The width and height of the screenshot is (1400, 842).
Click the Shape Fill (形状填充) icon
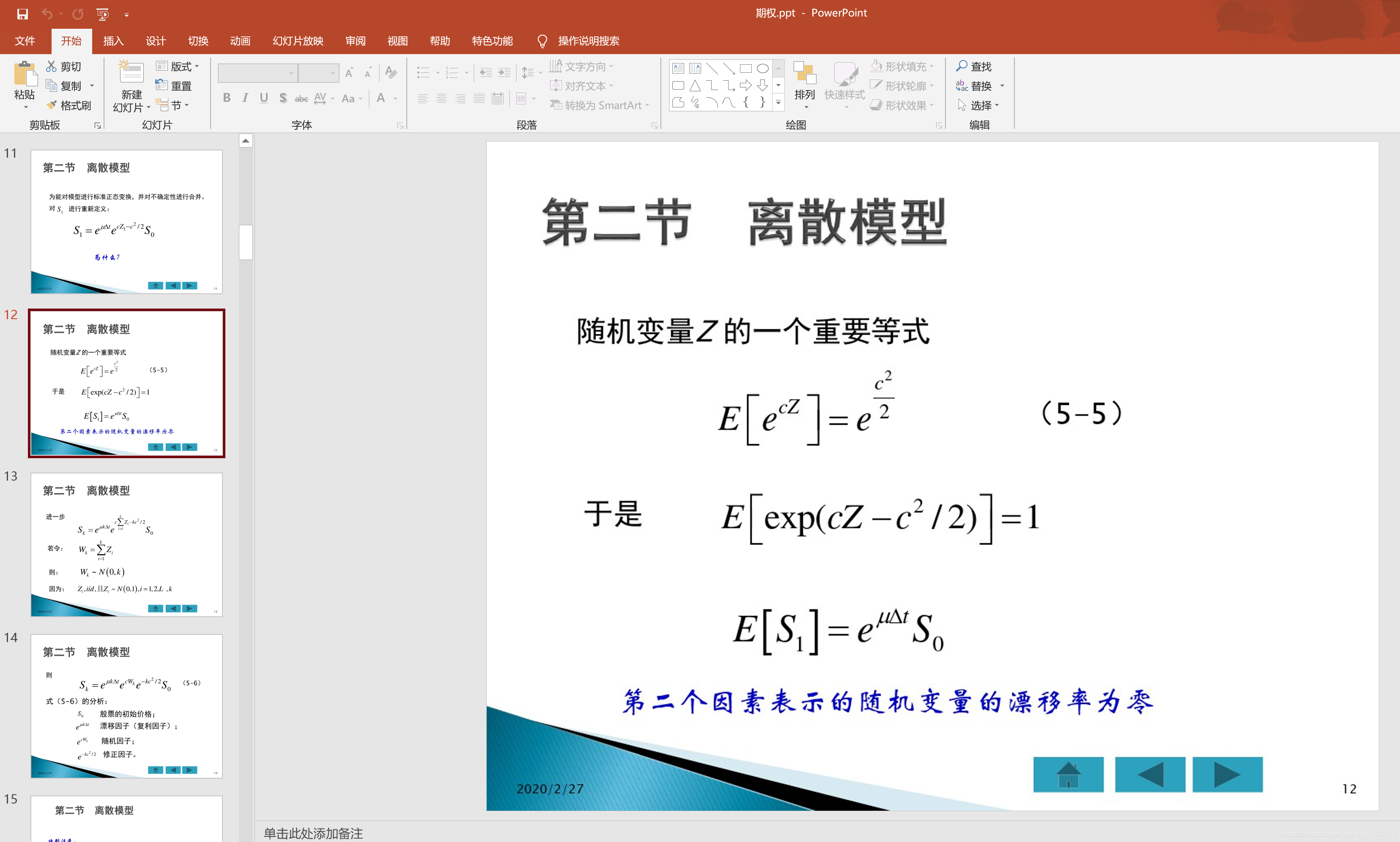[x=876, y=66]
